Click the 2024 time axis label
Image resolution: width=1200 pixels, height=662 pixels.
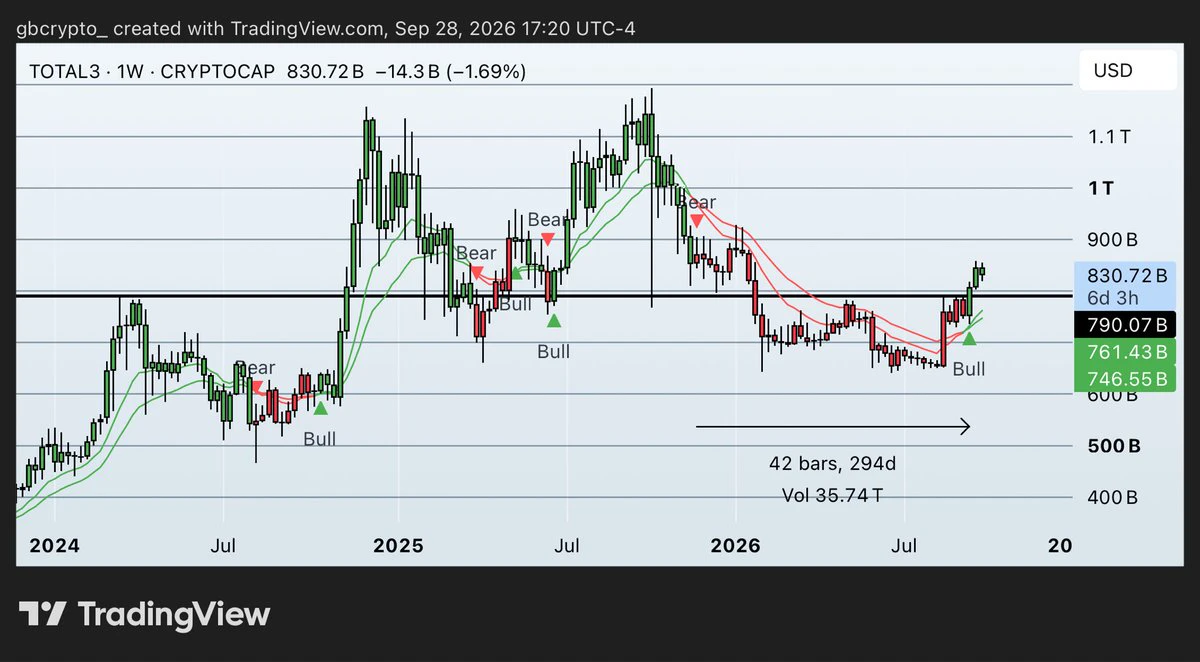54,546
